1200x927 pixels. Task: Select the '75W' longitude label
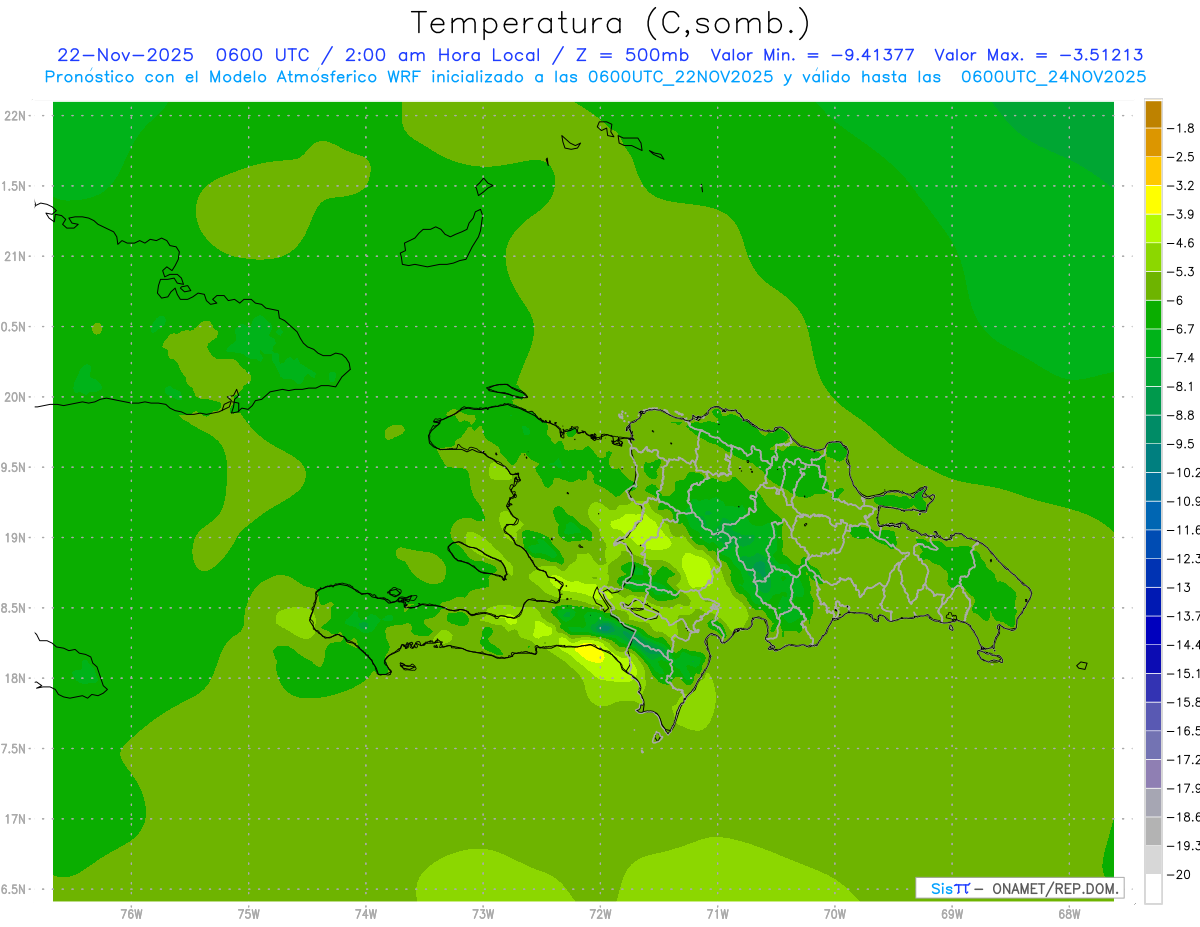[x=249, y=913]
